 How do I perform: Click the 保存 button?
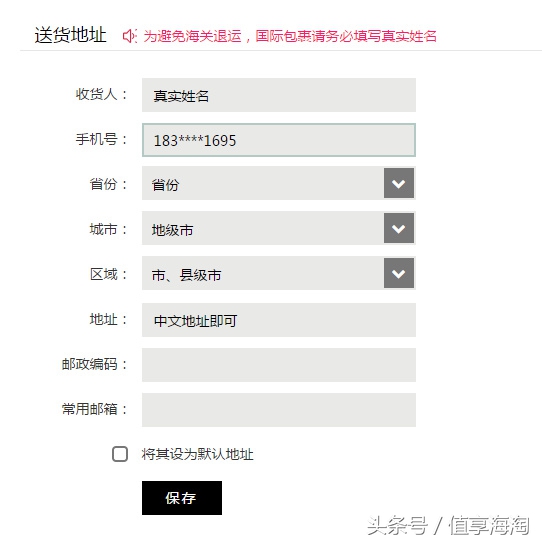(x=182, y=498)
